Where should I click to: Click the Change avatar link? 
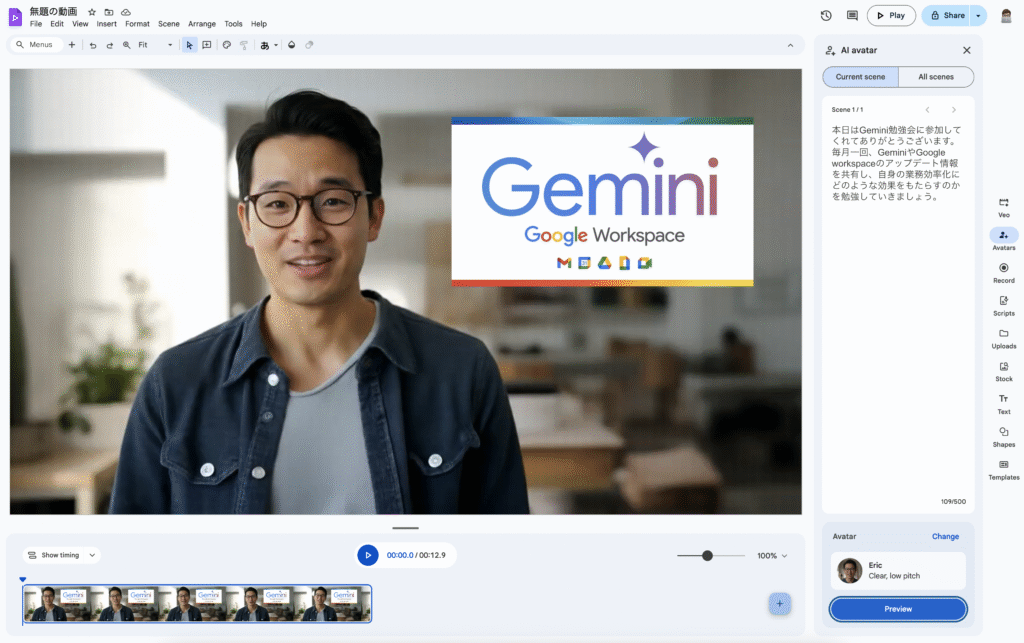pos(945,537)
